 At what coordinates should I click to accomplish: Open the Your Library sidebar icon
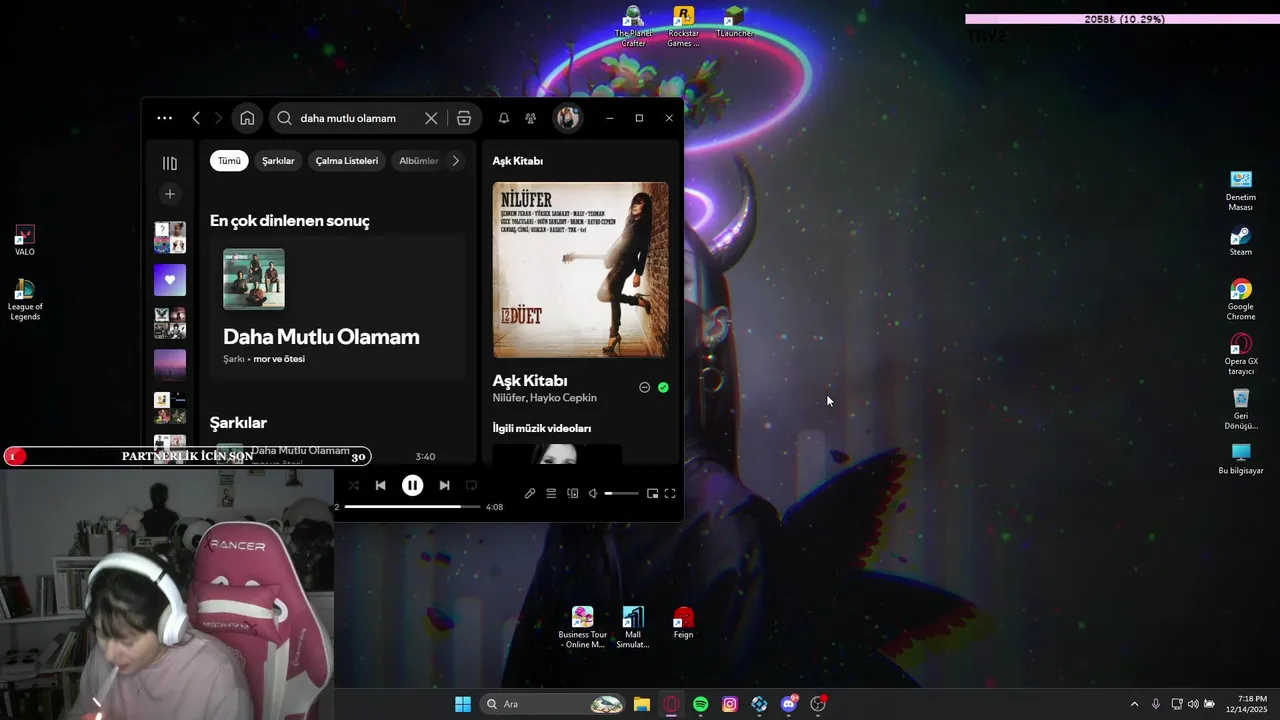tap(170, 163)
